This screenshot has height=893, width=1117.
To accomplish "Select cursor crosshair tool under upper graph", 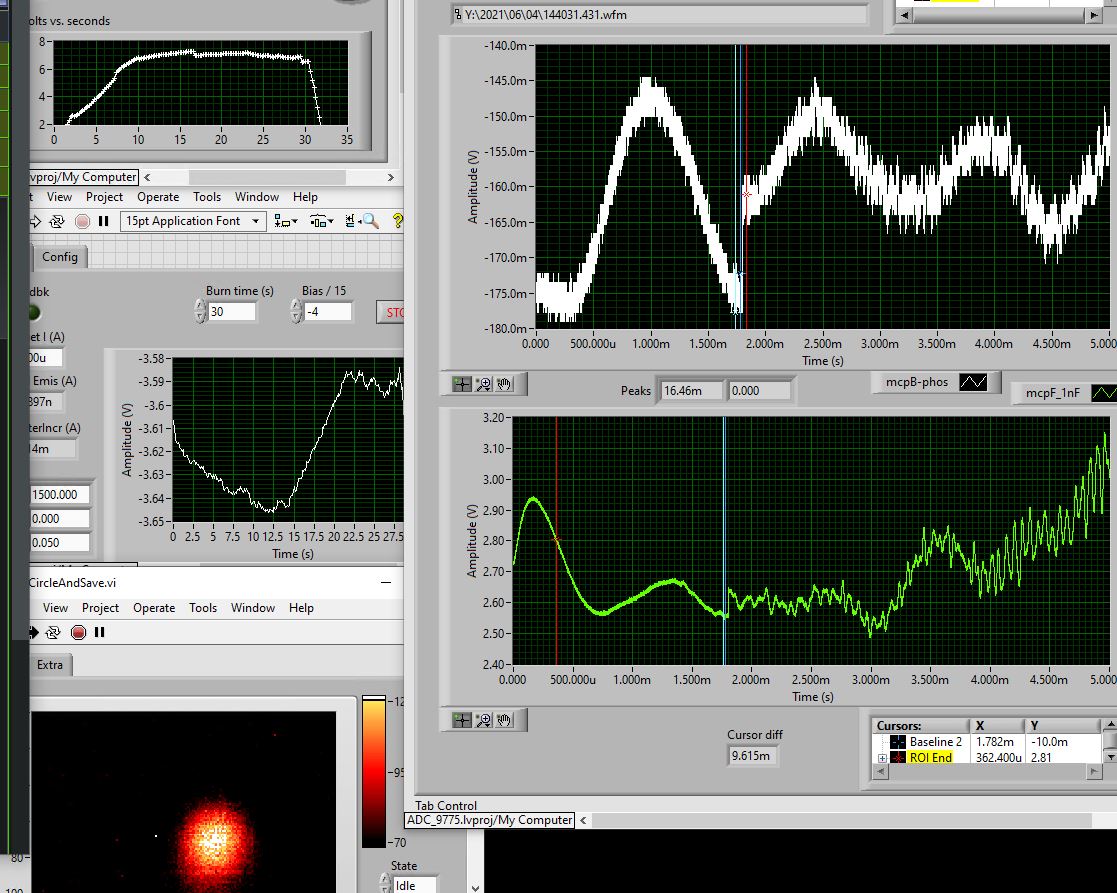I will tap(462, 384).
